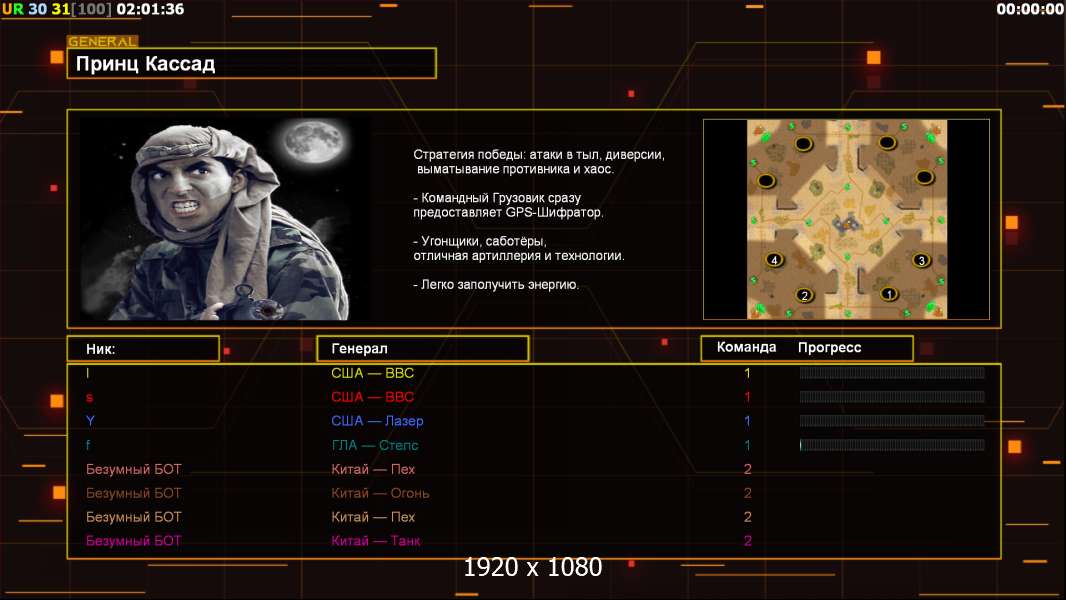Select 'Безумный БОТ' in the Китай — Огонь row
The height and width of the screenshot is (600, 1066).
coord(134,493)
